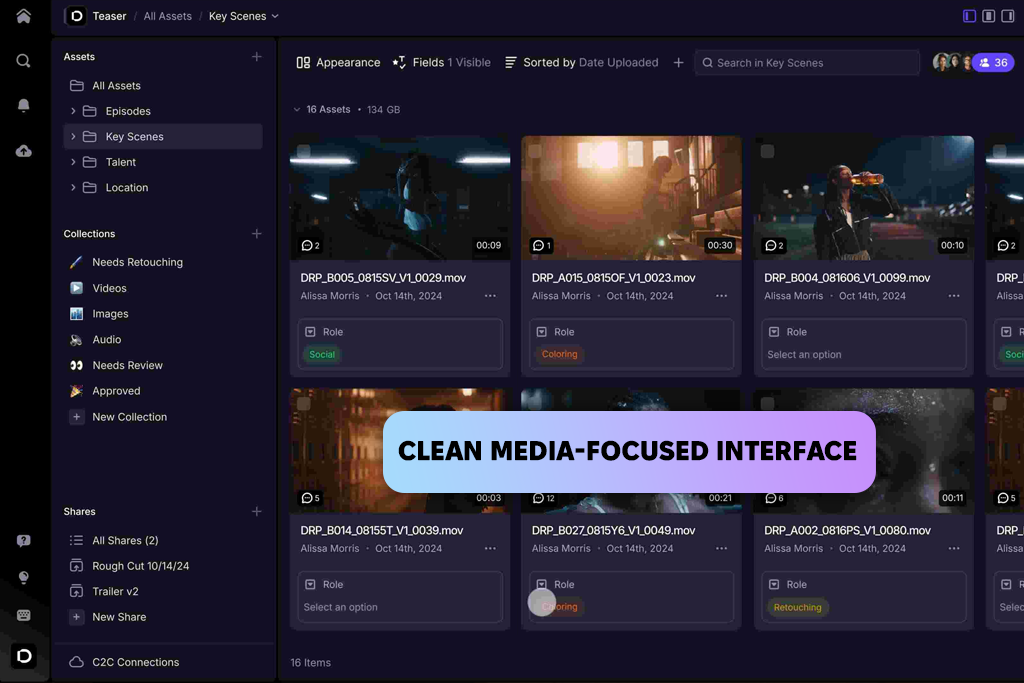The width and height of the screenshot is (1024, 683).
Task: Open the global search icon in left rail
Action: [x=24, y=61]
